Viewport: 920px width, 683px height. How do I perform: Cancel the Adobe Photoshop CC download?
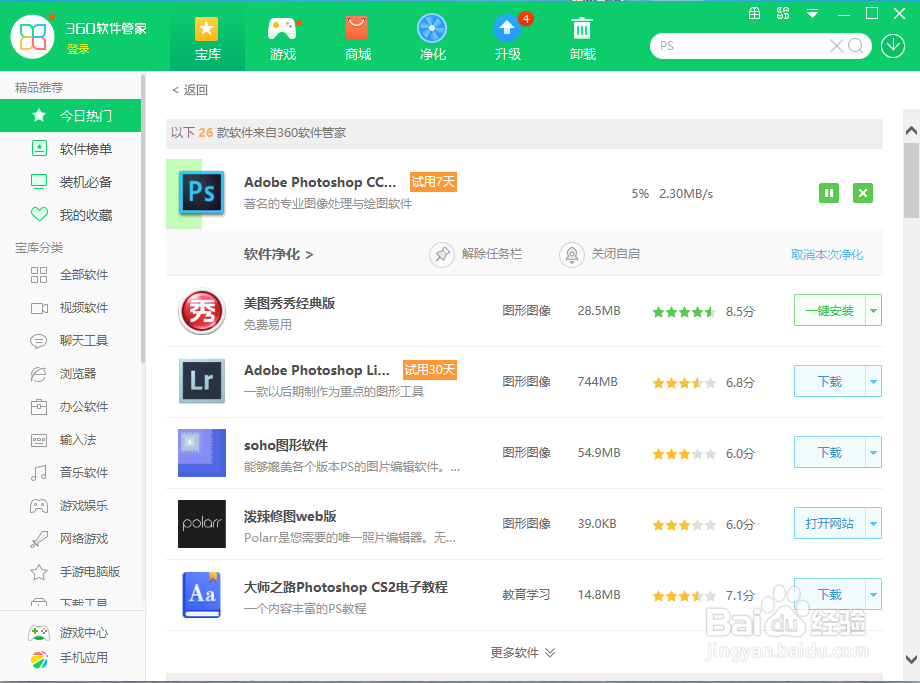(x=862, y=193)
